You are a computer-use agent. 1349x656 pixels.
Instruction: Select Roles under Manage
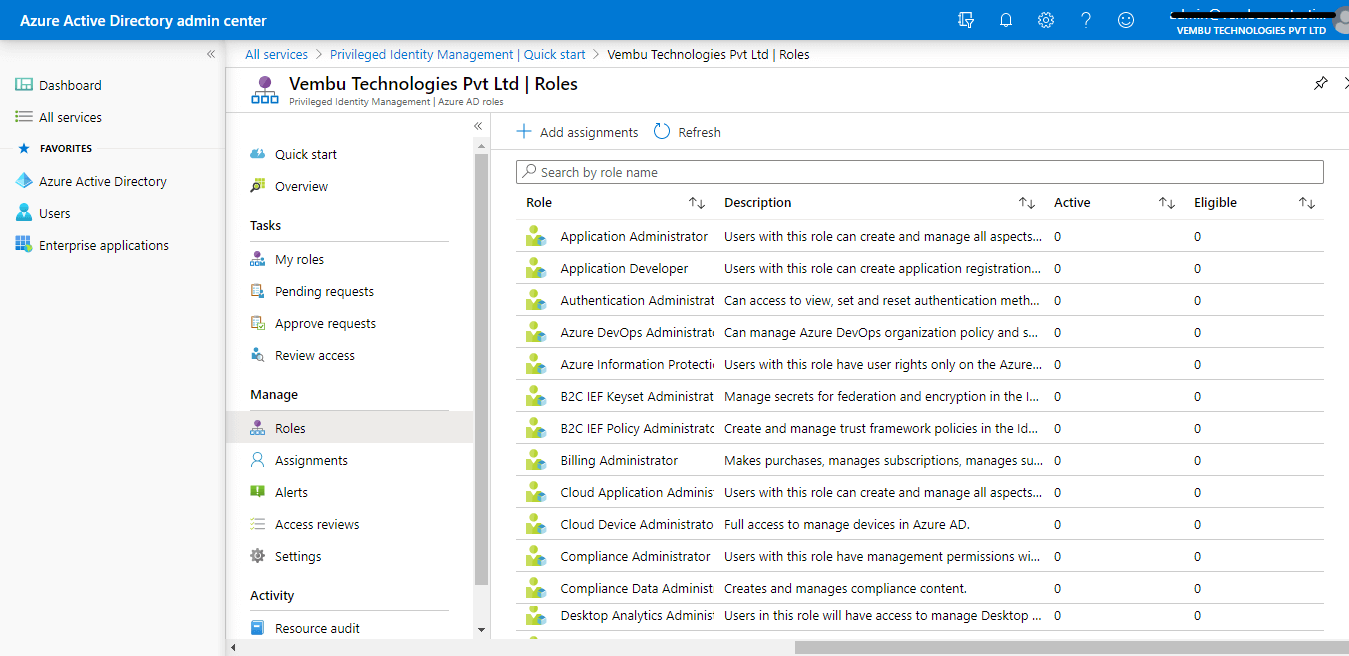tap(350, 428)
